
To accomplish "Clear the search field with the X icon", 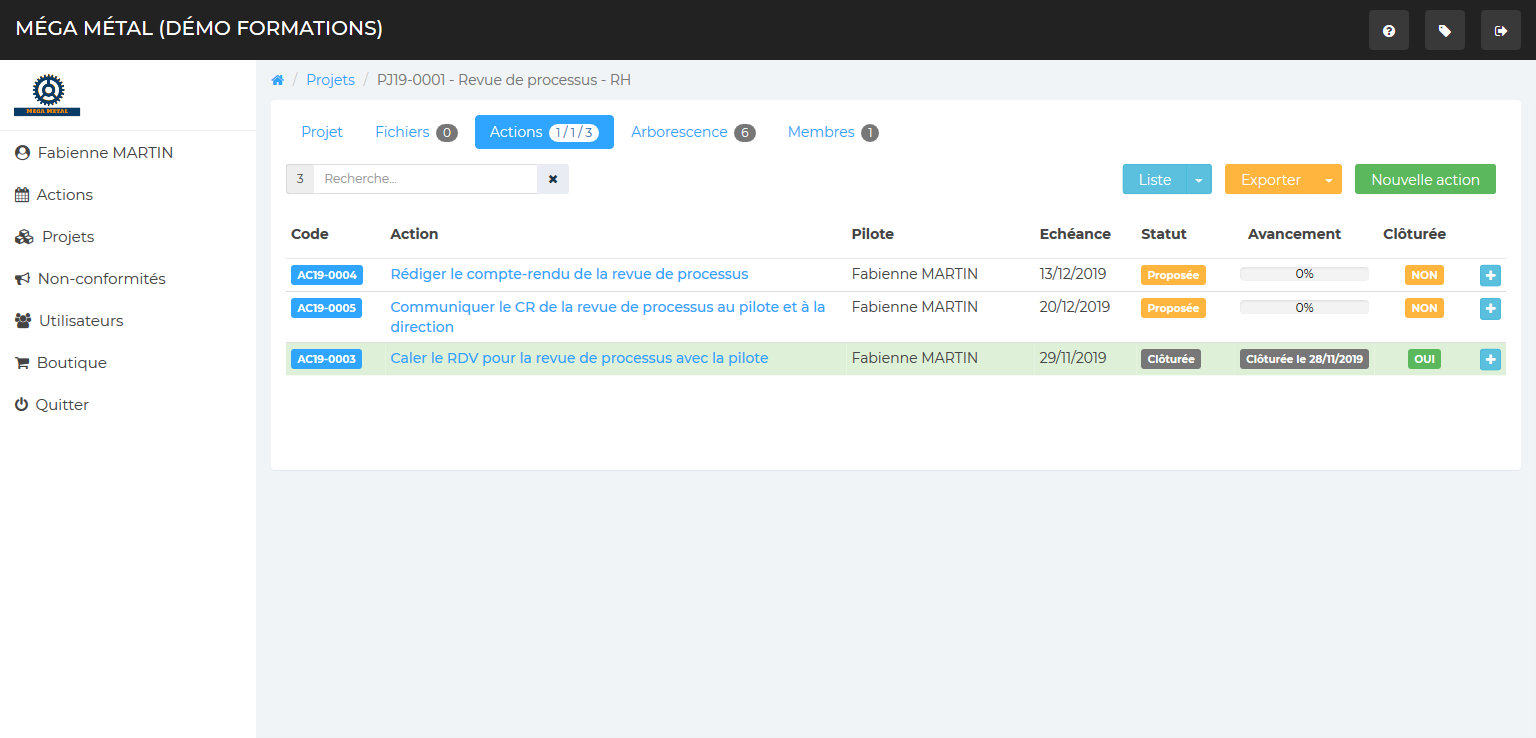I will [553, 179].
